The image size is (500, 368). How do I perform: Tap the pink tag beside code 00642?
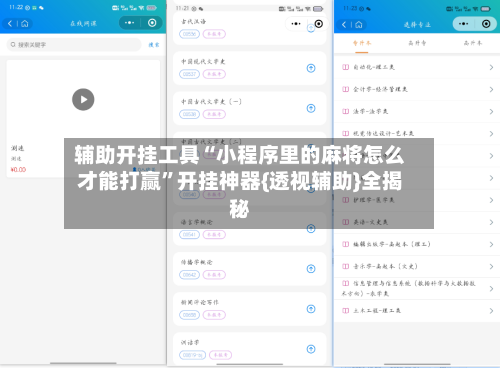pyautogui.click(x=214, y=275)
